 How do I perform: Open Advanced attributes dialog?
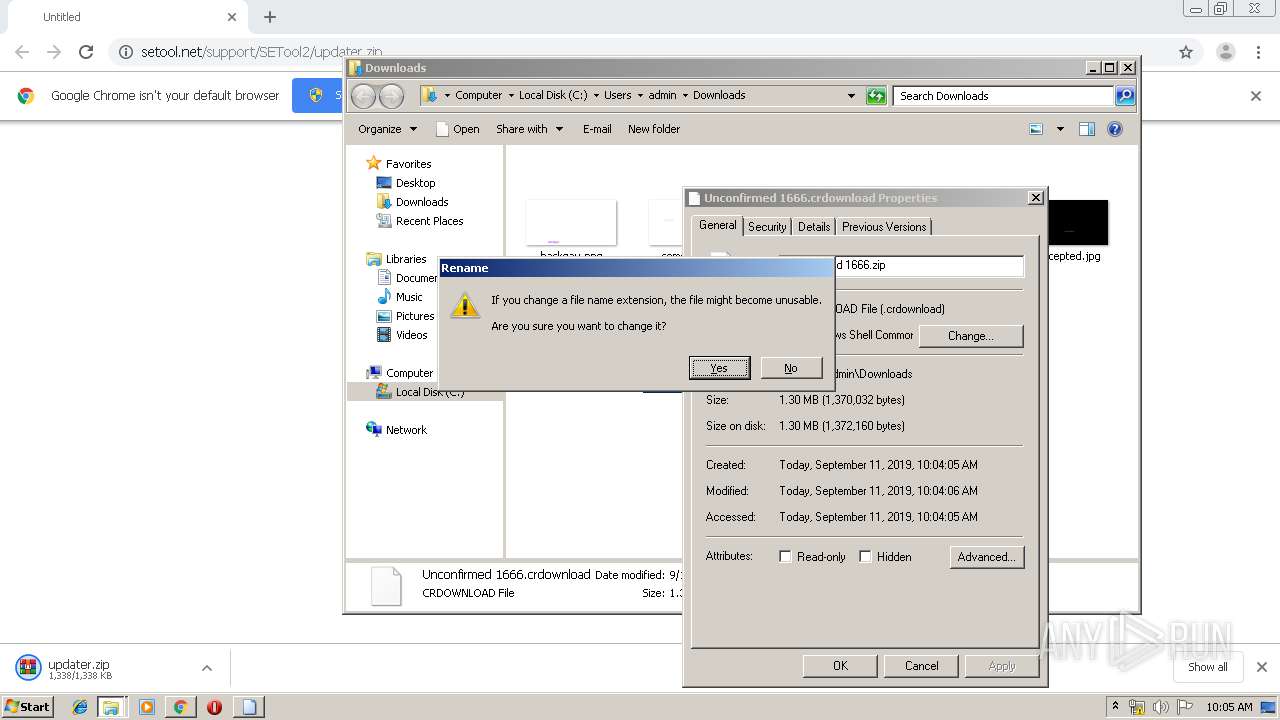point(986,557)
